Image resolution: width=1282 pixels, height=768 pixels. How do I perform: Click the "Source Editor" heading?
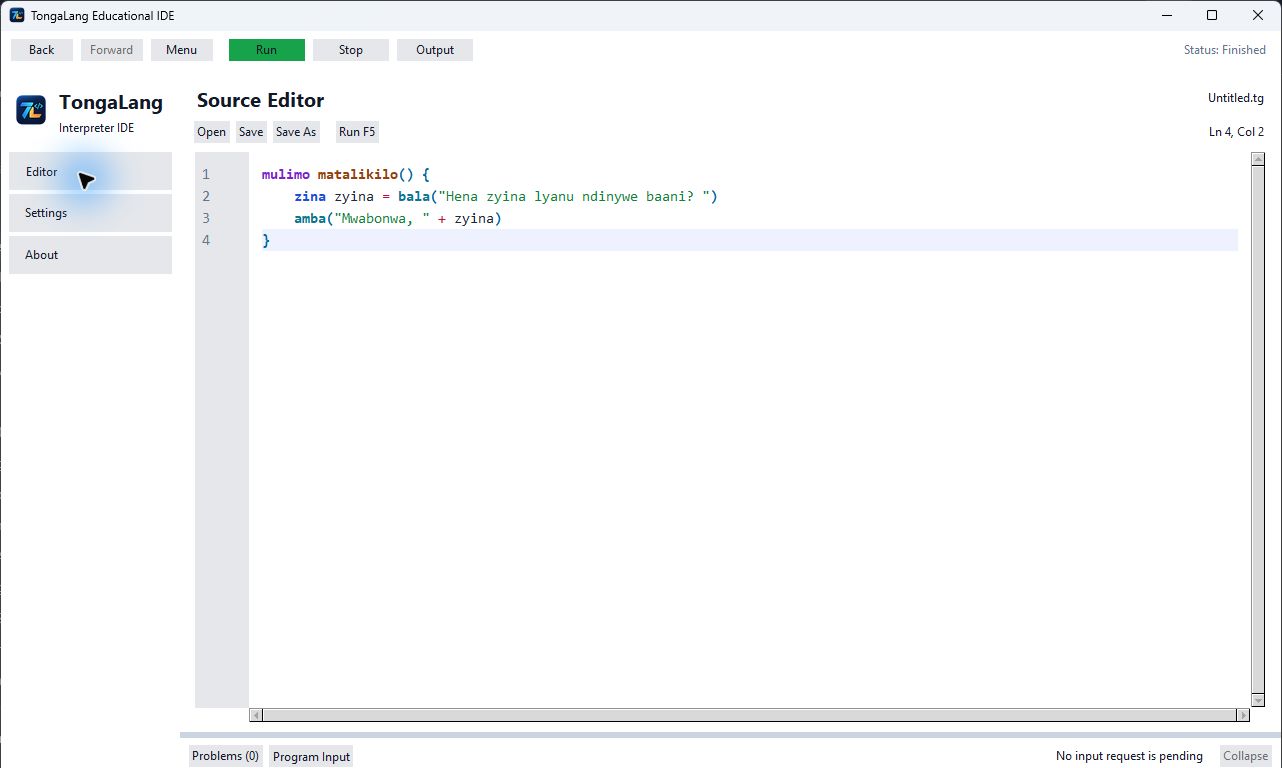(x=261, y=100)
